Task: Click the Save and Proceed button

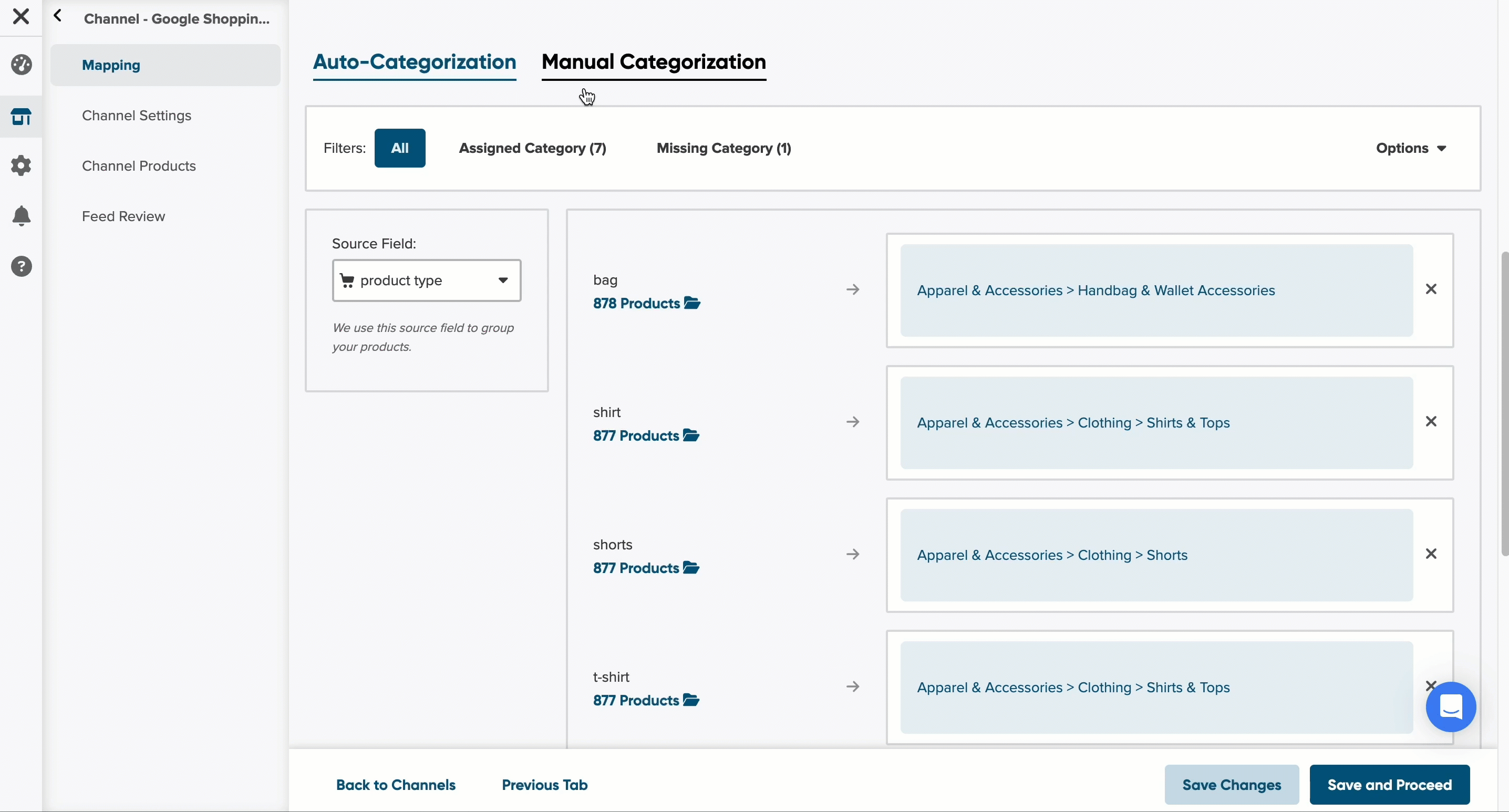Action: click(x=1390, y=785)
